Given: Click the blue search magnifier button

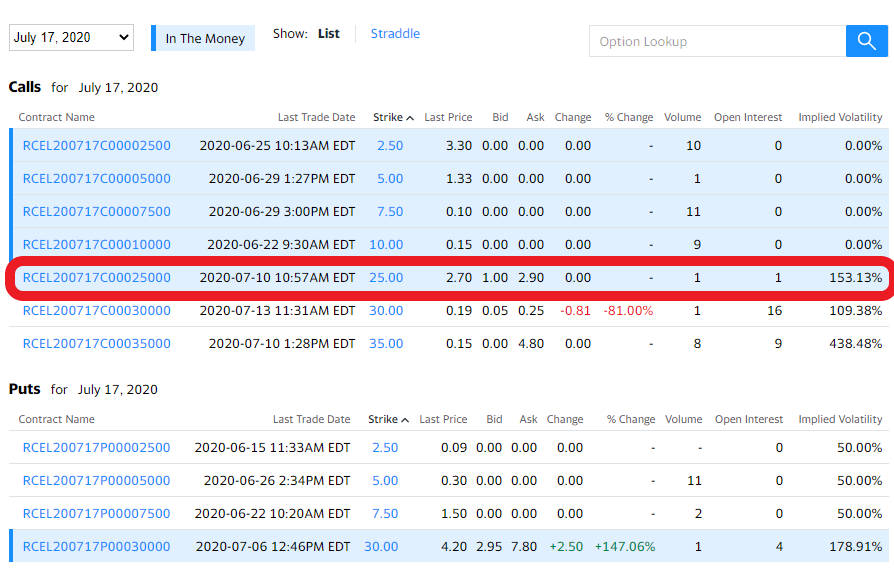Looking at the screenshot, I should [x=866, y=41].
